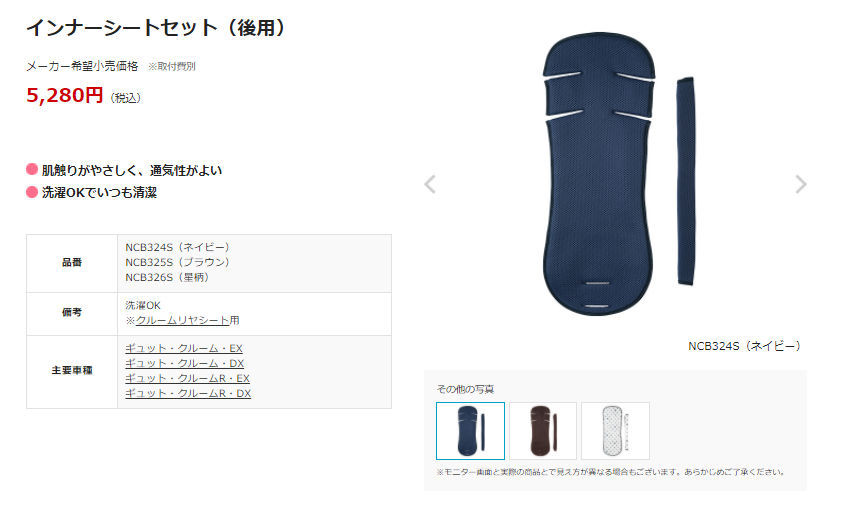Select the navy seat thumbnail
This screenshot has height=518, width=856.
click(470, 431)
